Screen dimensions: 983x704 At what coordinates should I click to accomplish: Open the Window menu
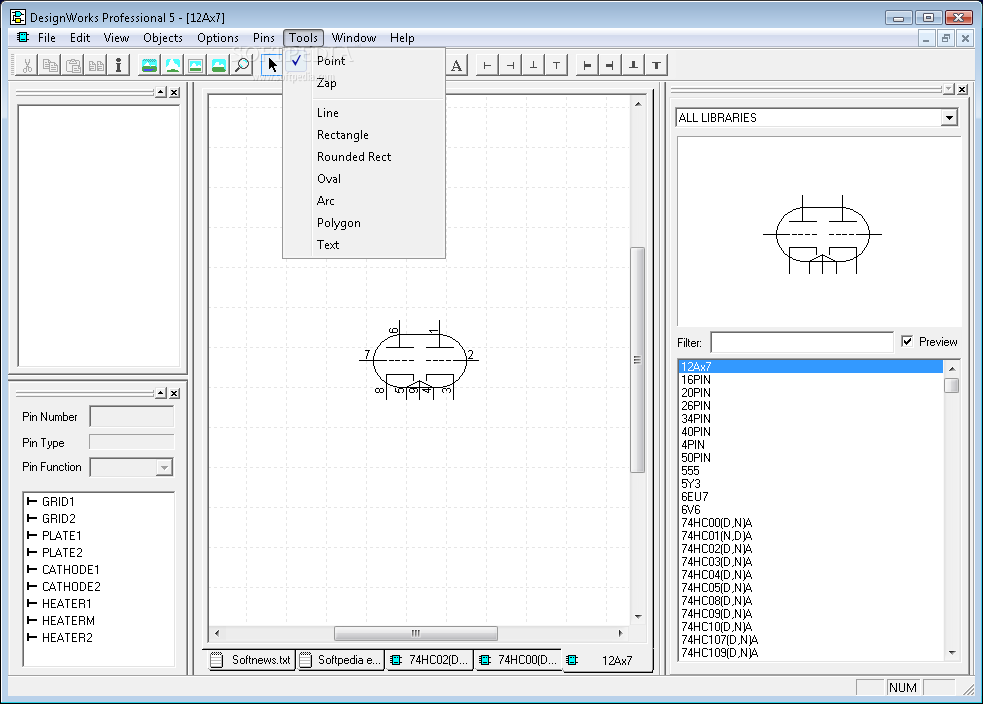point(354,38)
